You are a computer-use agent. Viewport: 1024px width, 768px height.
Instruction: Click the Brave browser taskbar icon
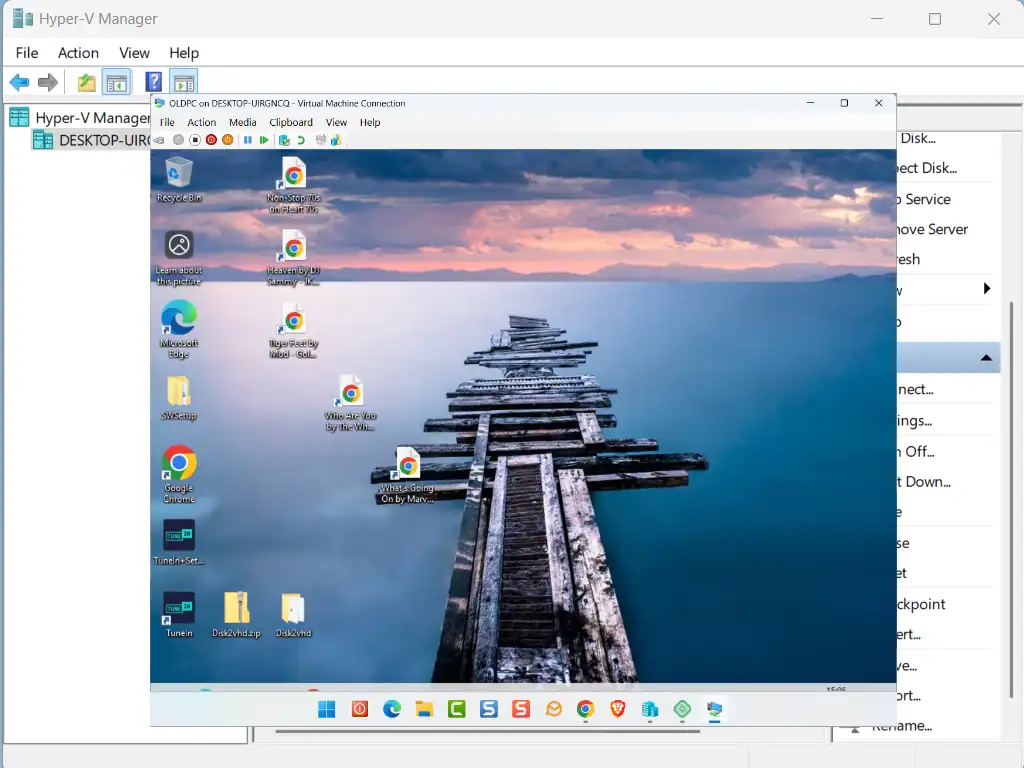tap(618, 709)
